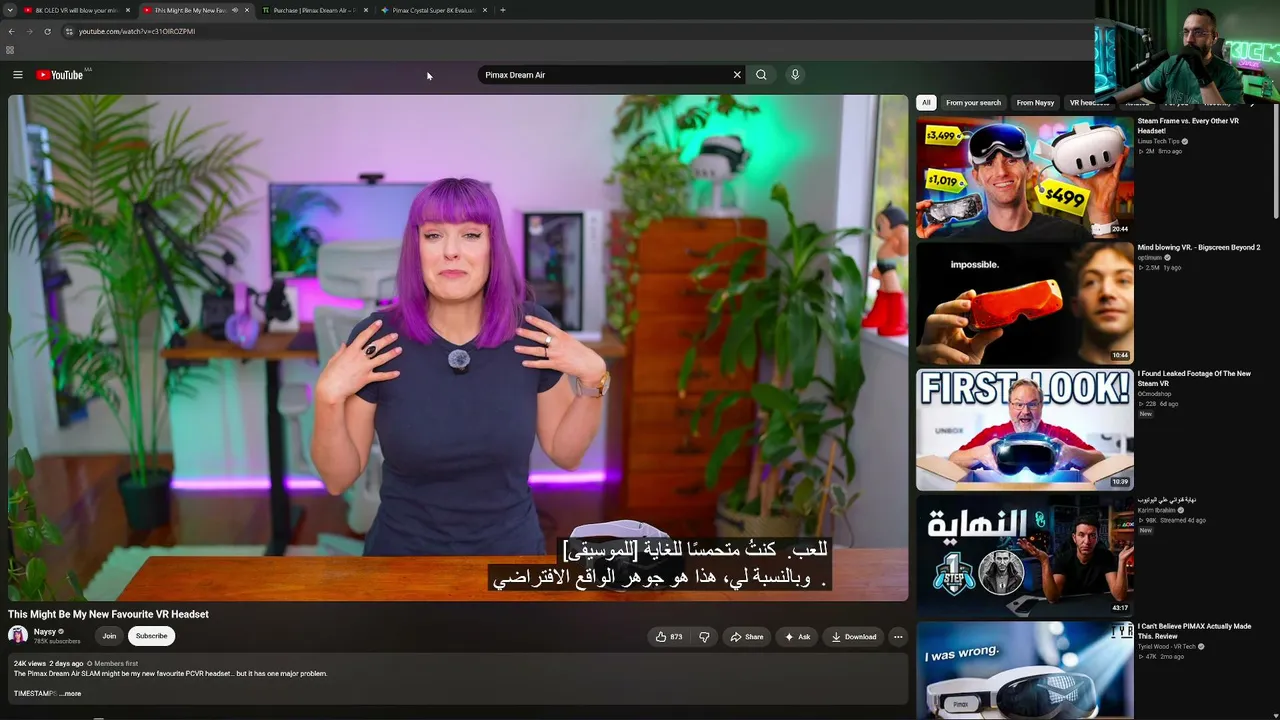This screenshot has width=1280, height=720.
Task: Subscribe to the Naysy channel
Action: pos(151,636)
